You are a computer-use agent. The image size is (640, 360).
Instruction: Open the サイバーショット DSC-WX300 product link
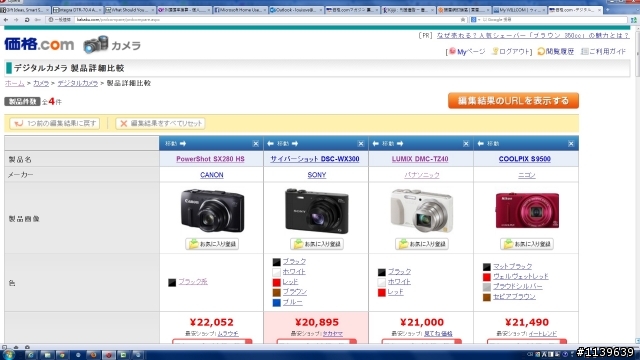click(315, 159)
